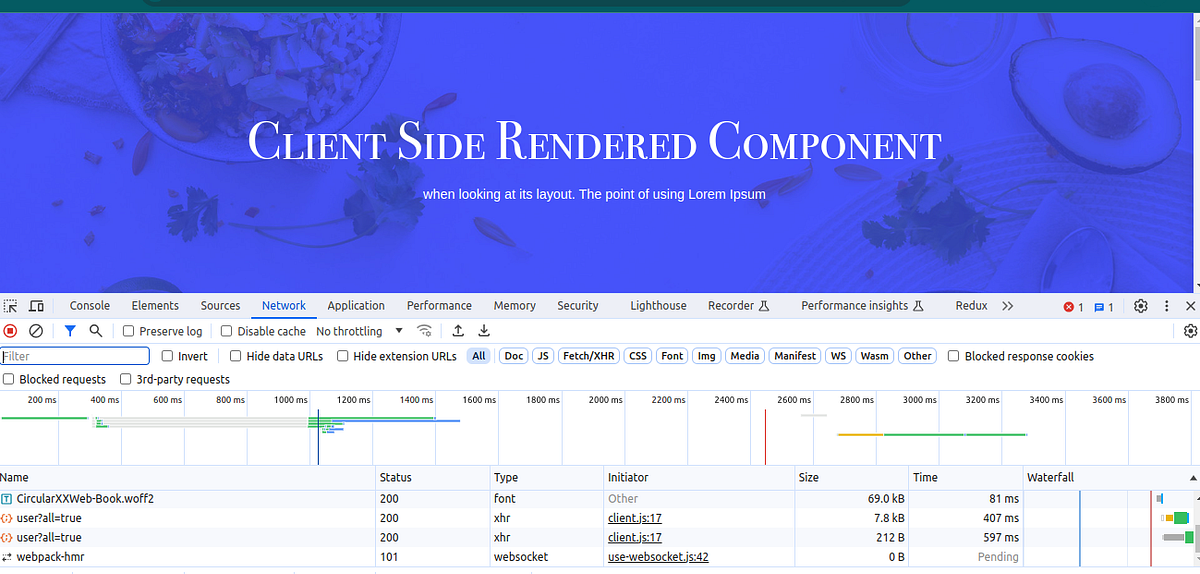Viewport: 1200px width, 574px height.
Task: Check 3rd-party requests option
Action: tap(126, 379)
